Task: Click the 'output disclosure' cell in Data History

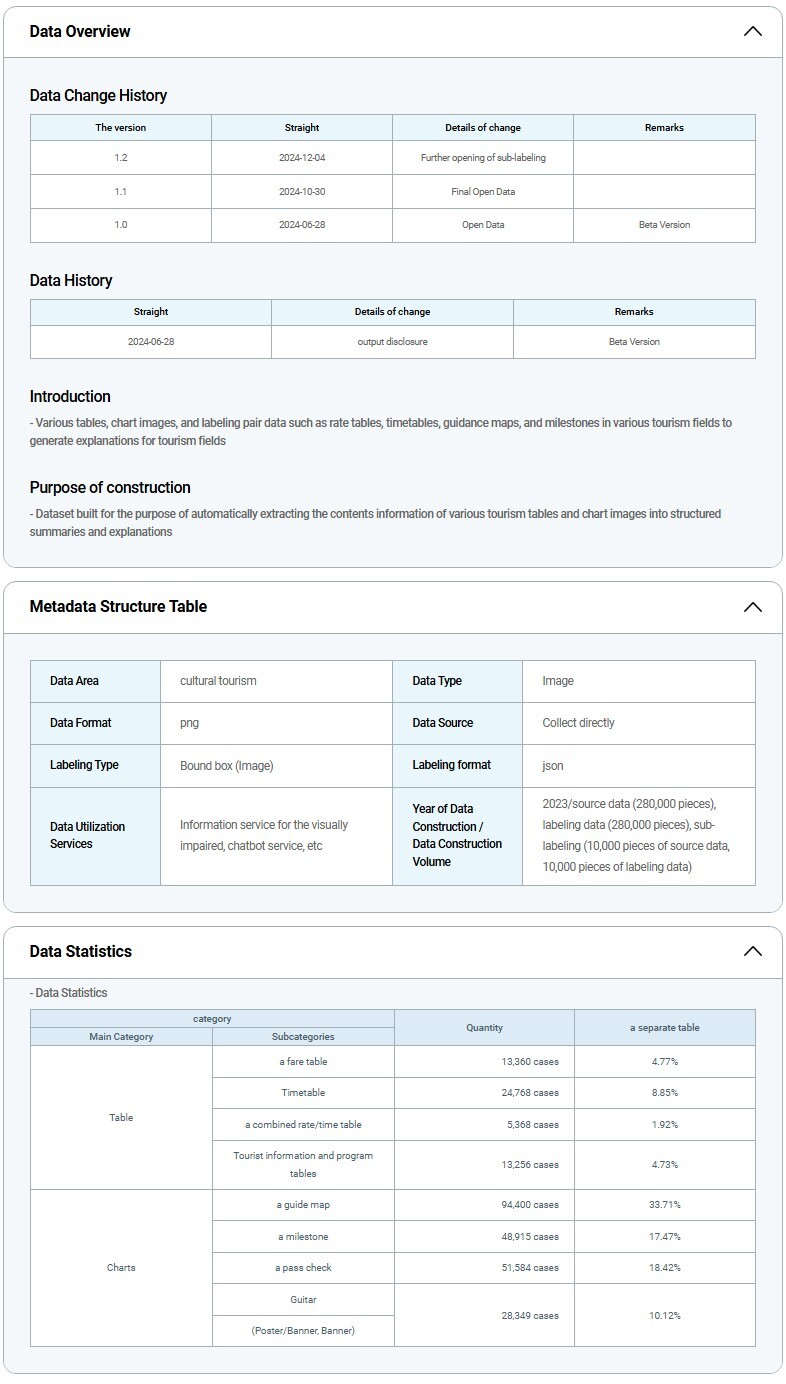Action: pos(392,342)
